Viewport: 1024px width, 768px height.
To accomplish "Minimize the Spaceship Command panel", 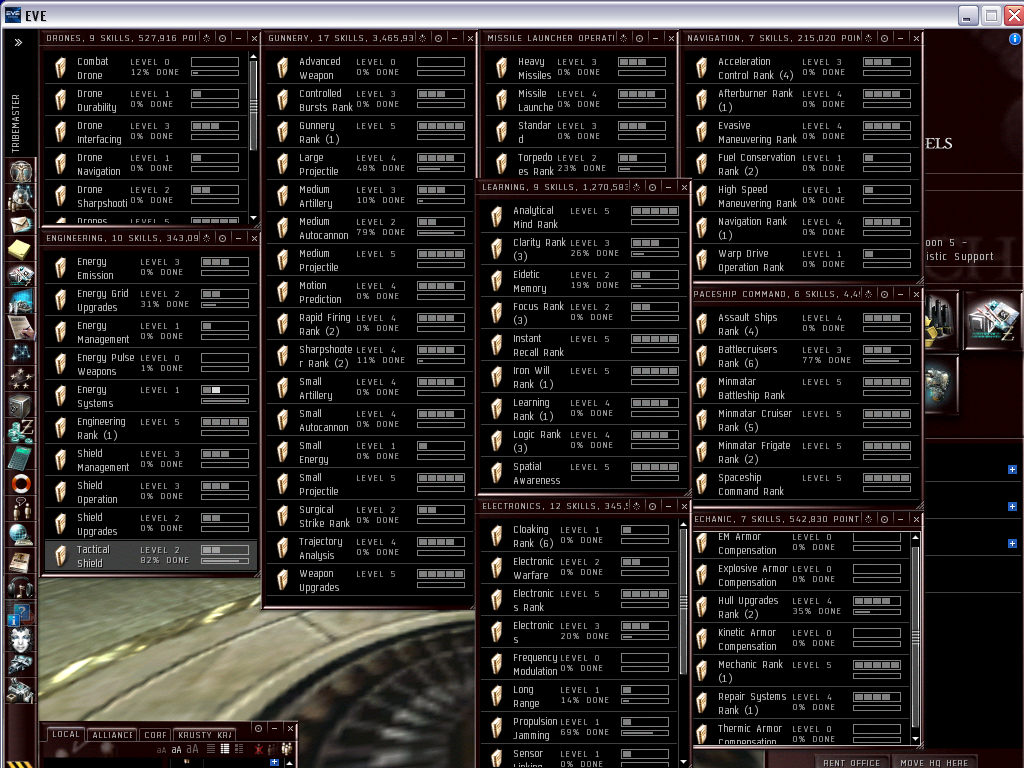I will tap(900, 295).
